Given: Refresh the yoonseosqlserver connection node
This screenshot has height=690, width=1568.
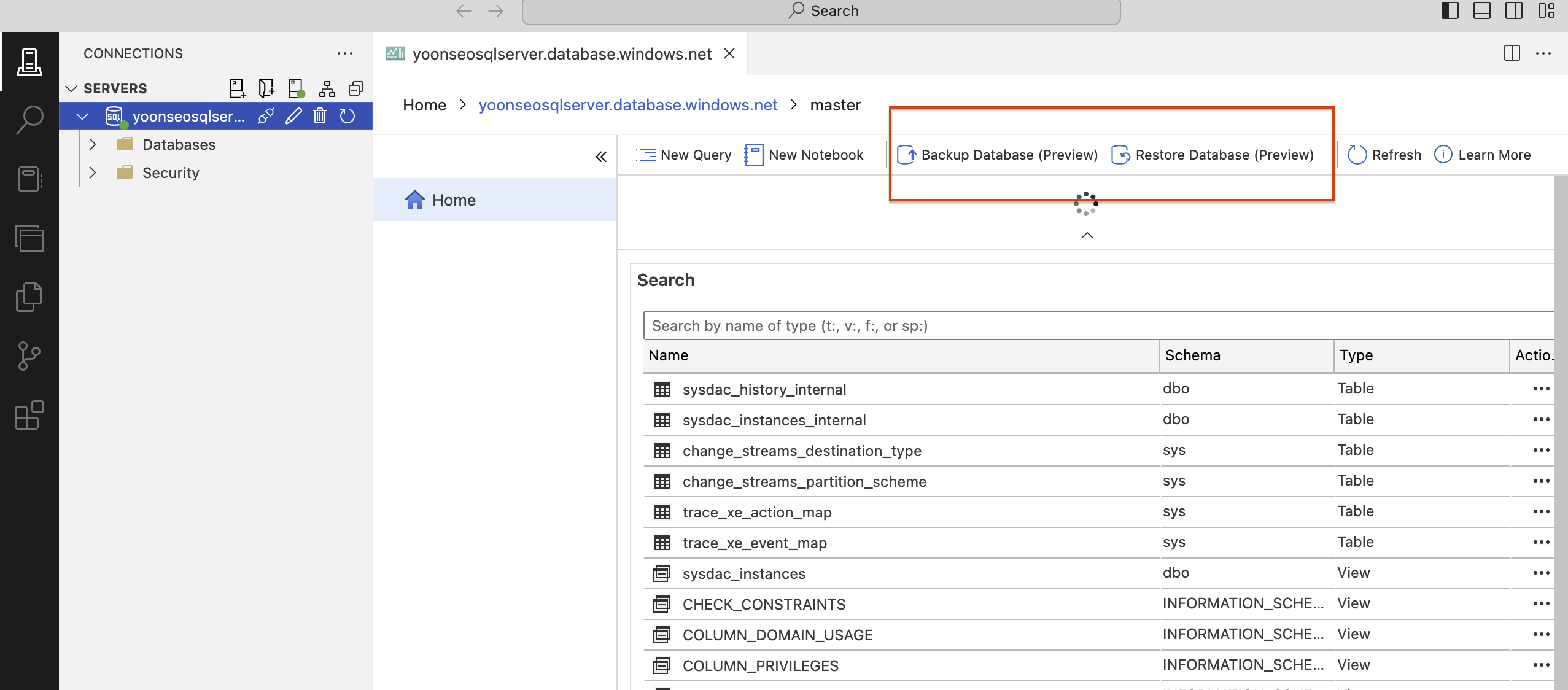Looking at the screenshot, I should tap(347, 116).
